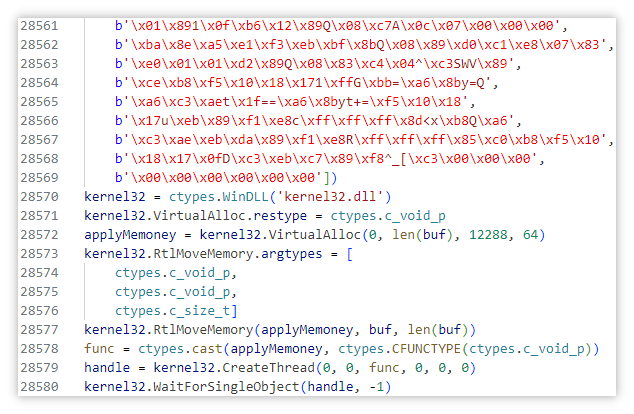Screen dimensions: 634x414
Task: Select line number 28576
Action: coord(40,311)
